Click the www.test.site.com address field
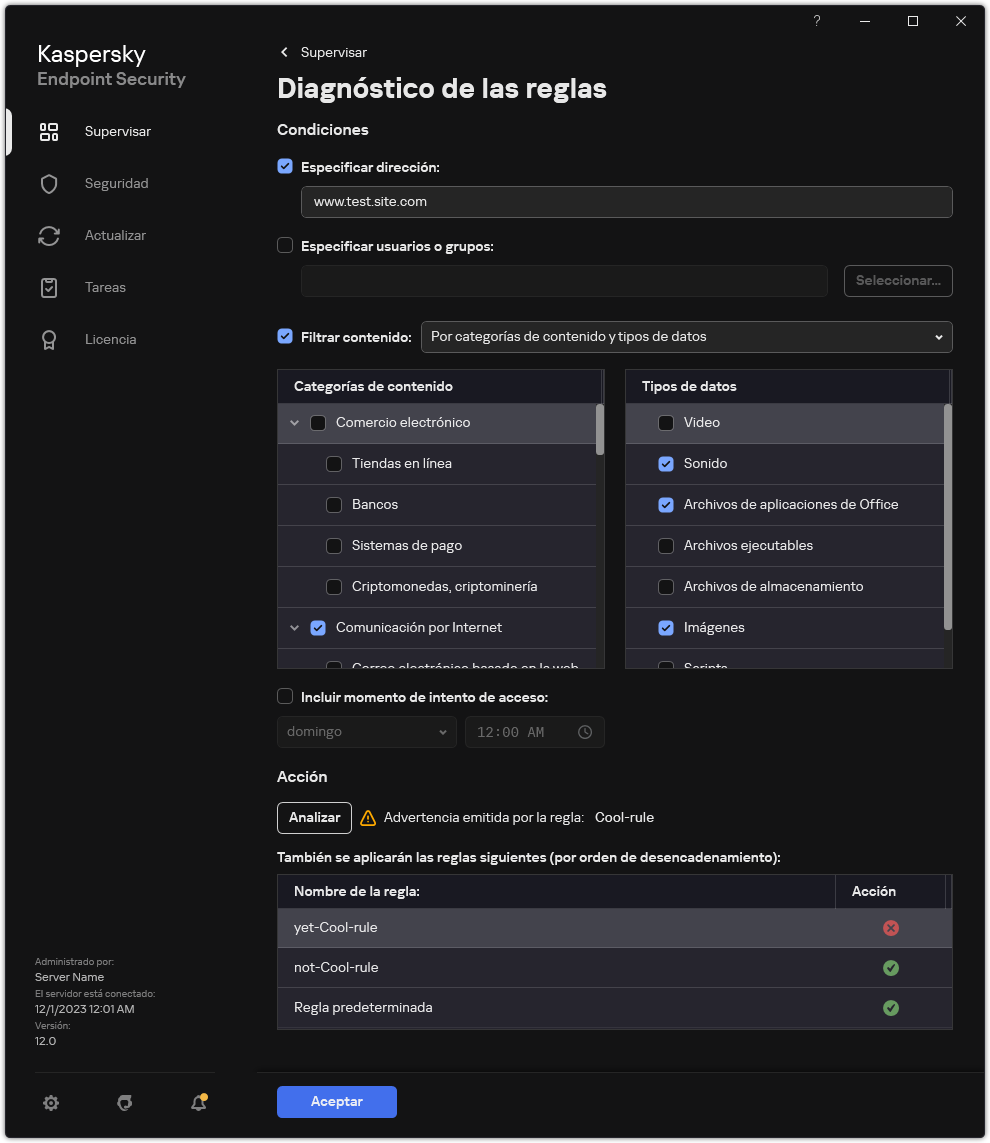 [626, 201]
